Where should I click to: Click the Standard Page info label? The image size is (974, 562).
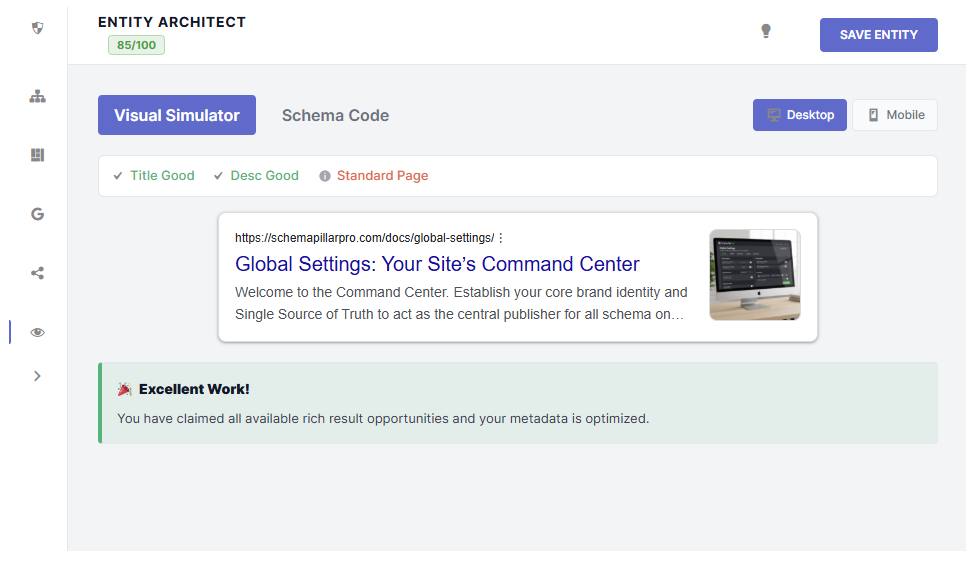pyautogui.click(x=383, y=176)
